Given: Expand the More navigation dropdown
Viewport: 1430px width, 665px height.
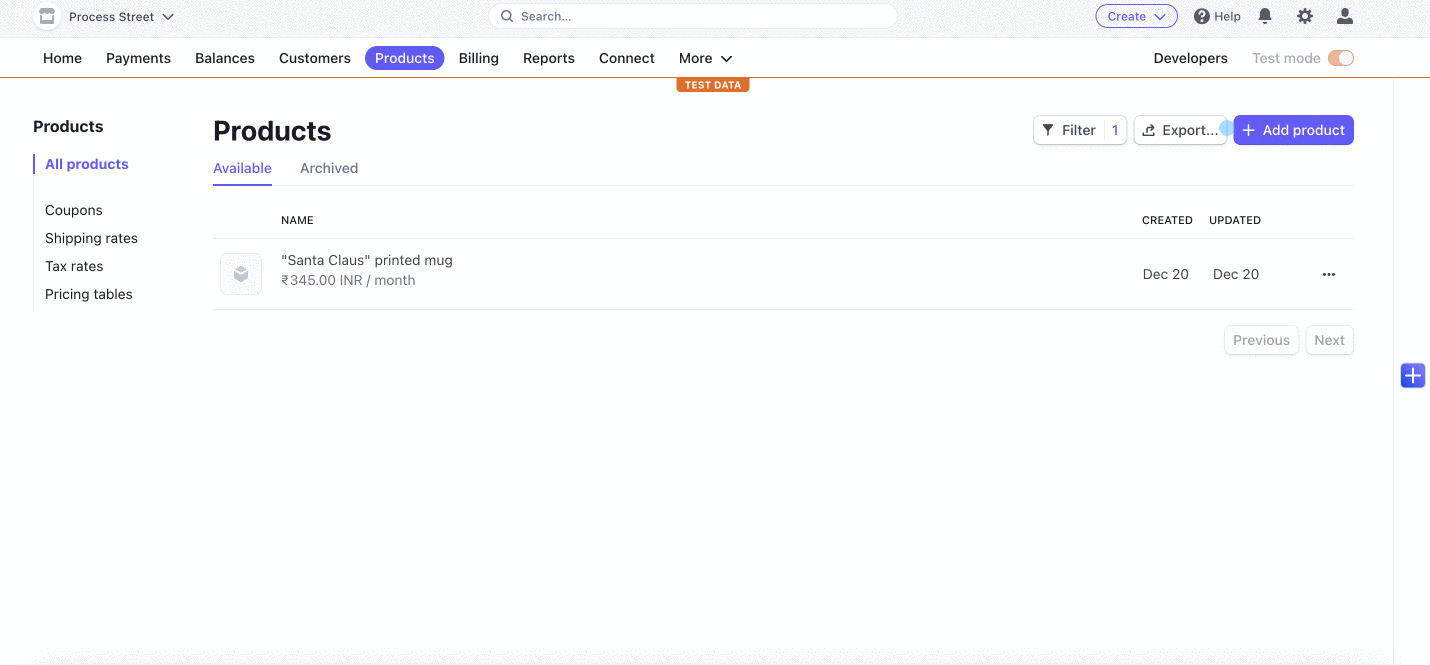Looking at the screenshot, I should coord(705,58).
